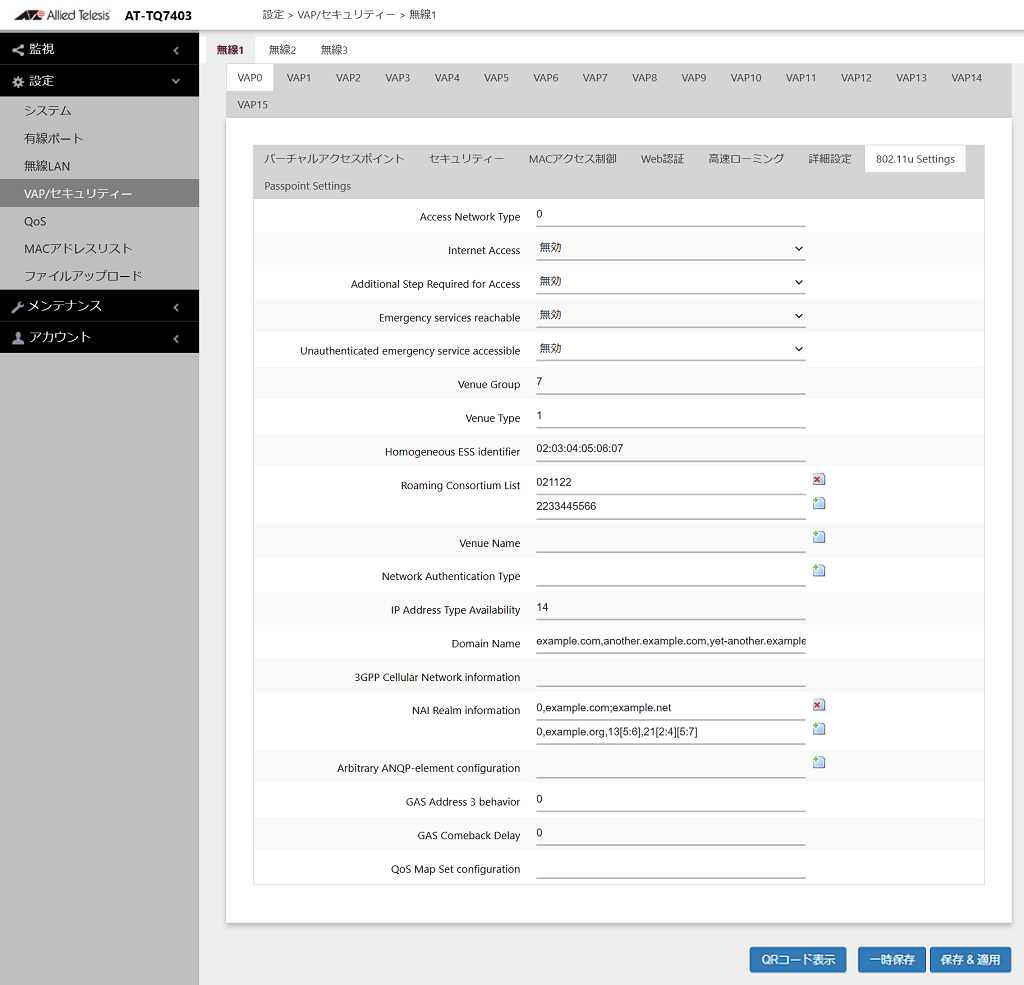Select the VAP15 tab
The image size is (1024, 985).
253,105
